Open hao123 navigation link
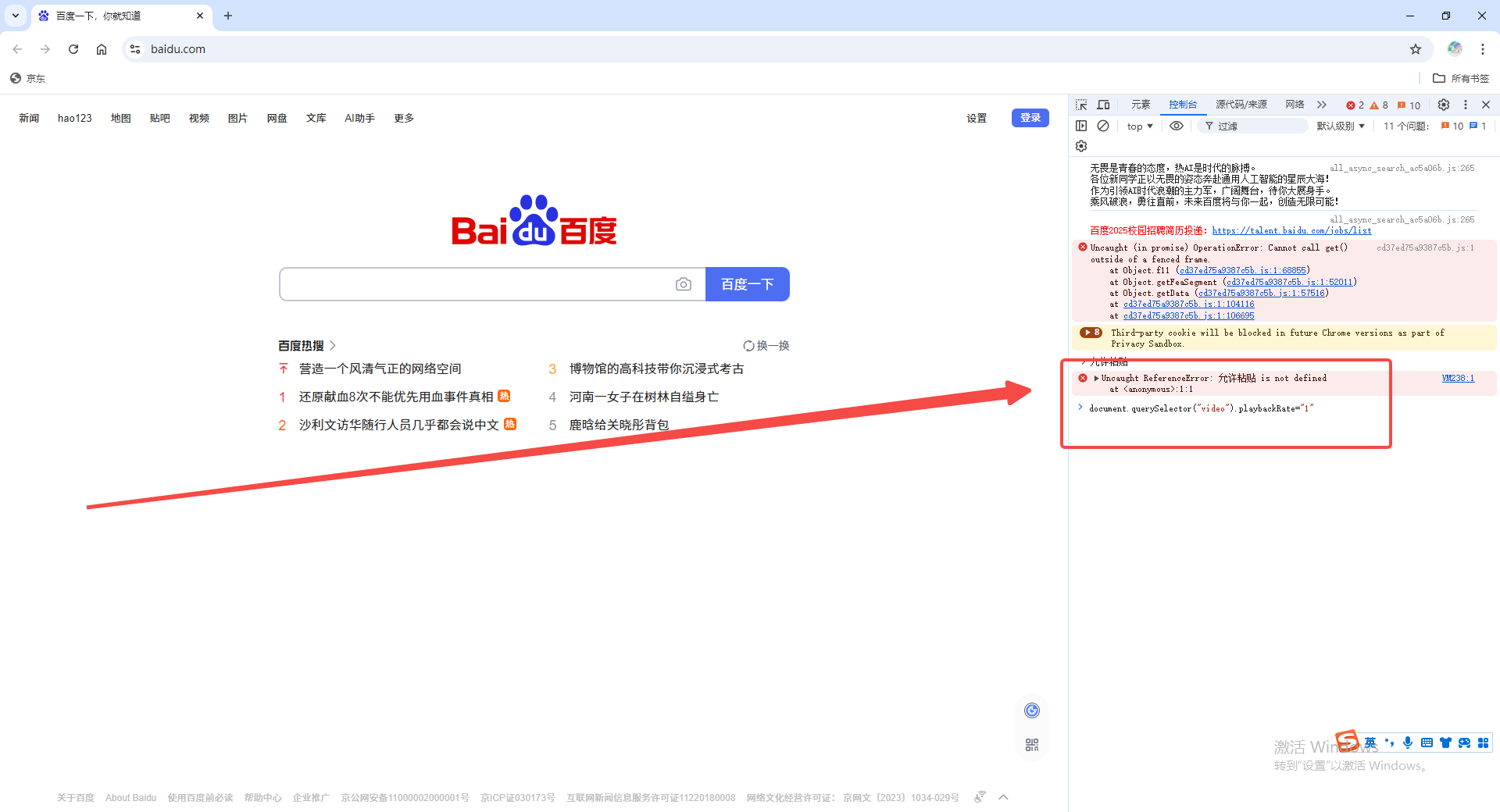Viewport: 1500px width, 812px height. [75, 118]
